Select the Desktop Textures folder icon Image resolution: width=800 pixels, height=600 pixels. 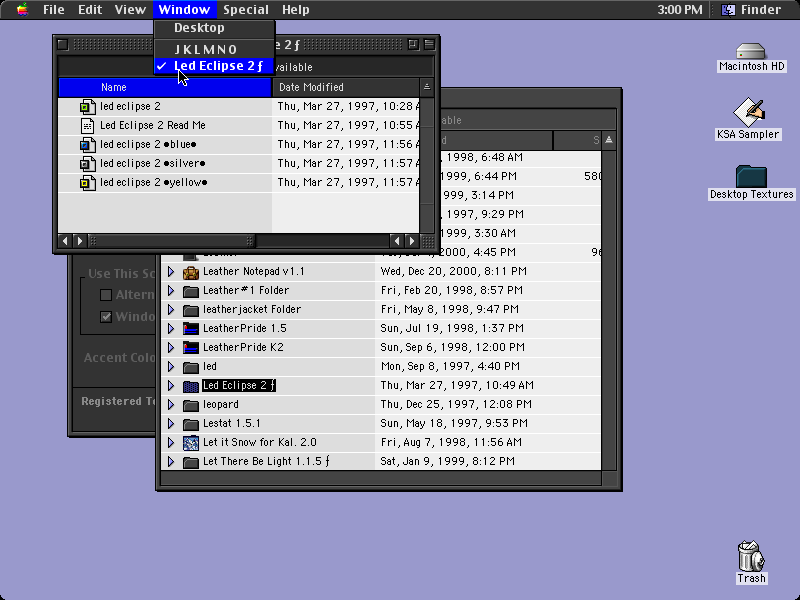[751, 176]
